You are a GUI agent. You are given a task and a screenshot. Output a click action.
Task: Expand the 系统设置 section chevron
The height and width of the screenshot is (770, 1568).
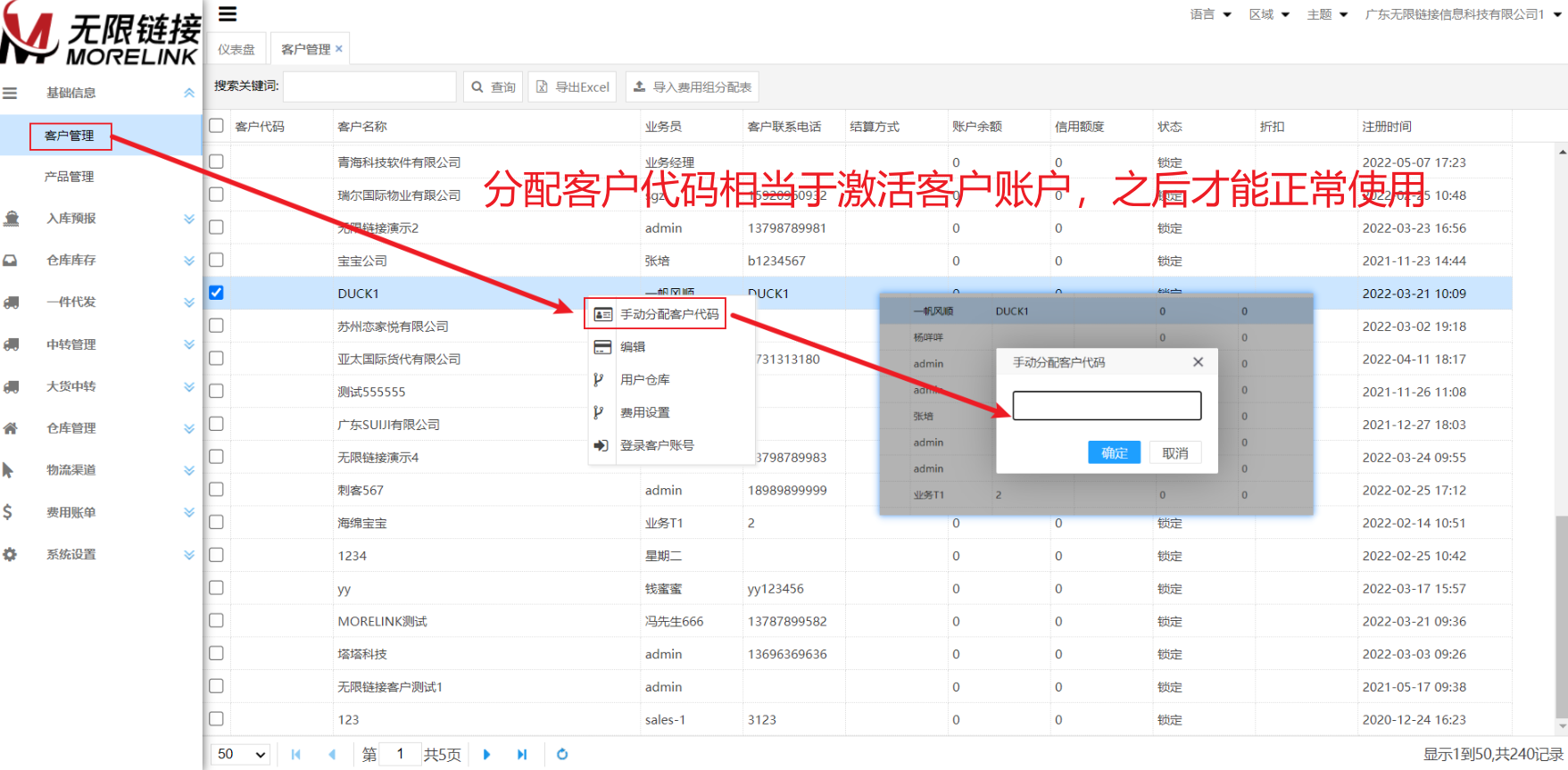coord(189,554)
